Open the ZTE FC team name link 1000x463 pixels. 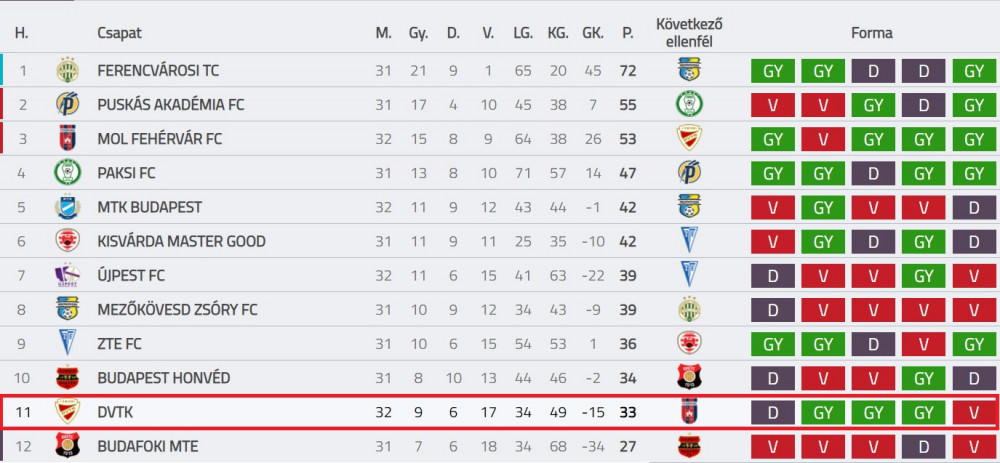[120, 344]
